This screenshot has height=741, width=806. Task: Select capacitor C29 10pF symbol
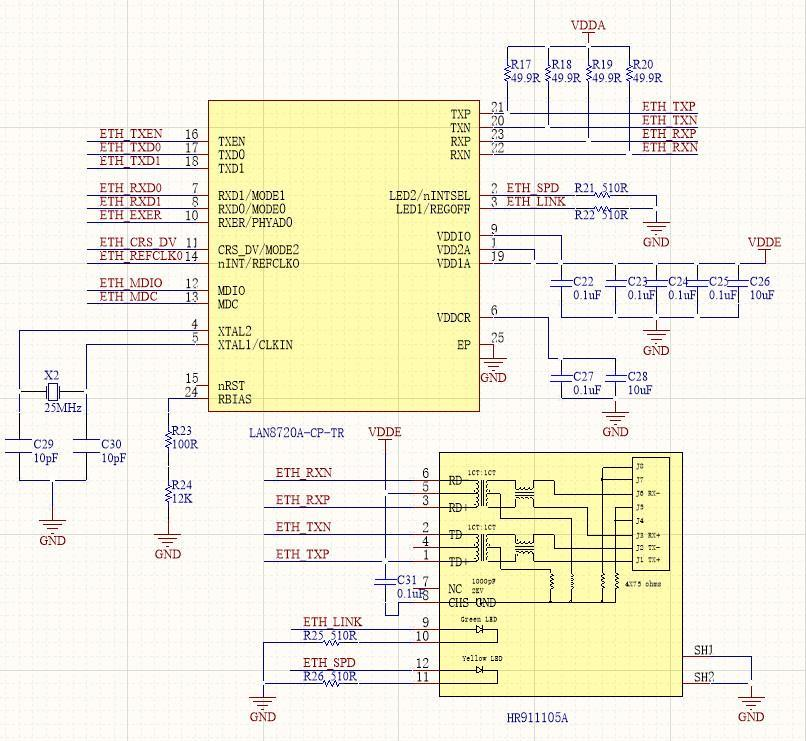click(19, 446)
